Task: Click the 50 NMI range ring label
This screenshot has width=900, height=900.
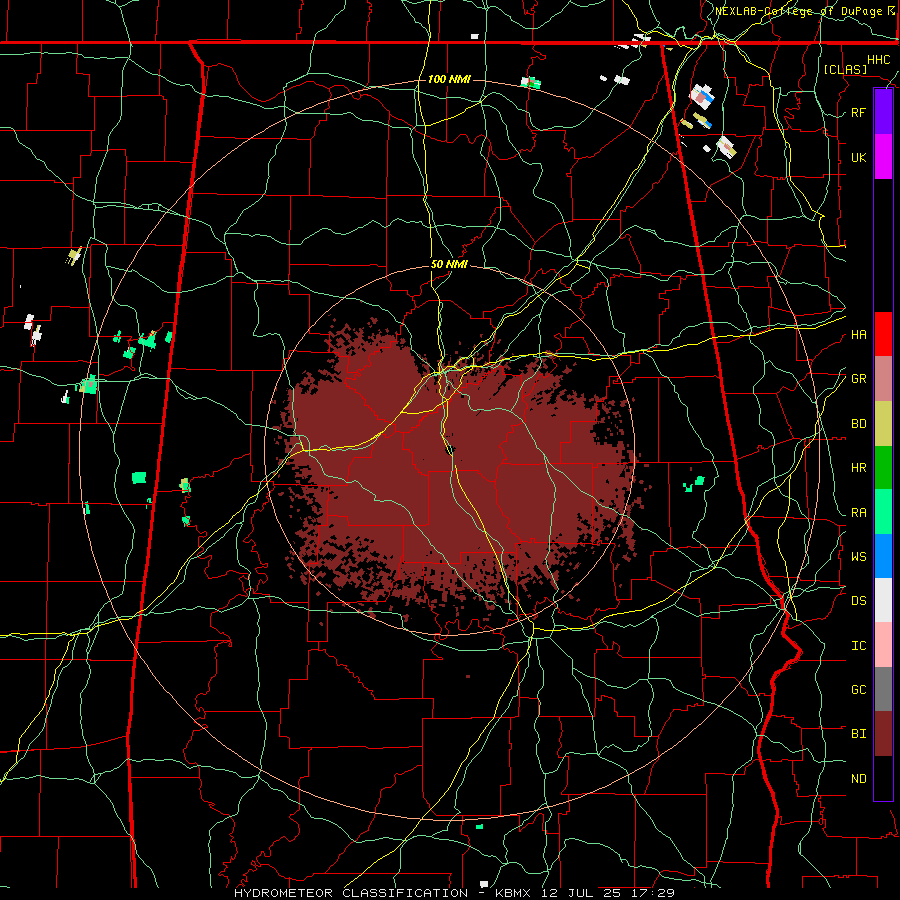Action: (x=449, y=265)
